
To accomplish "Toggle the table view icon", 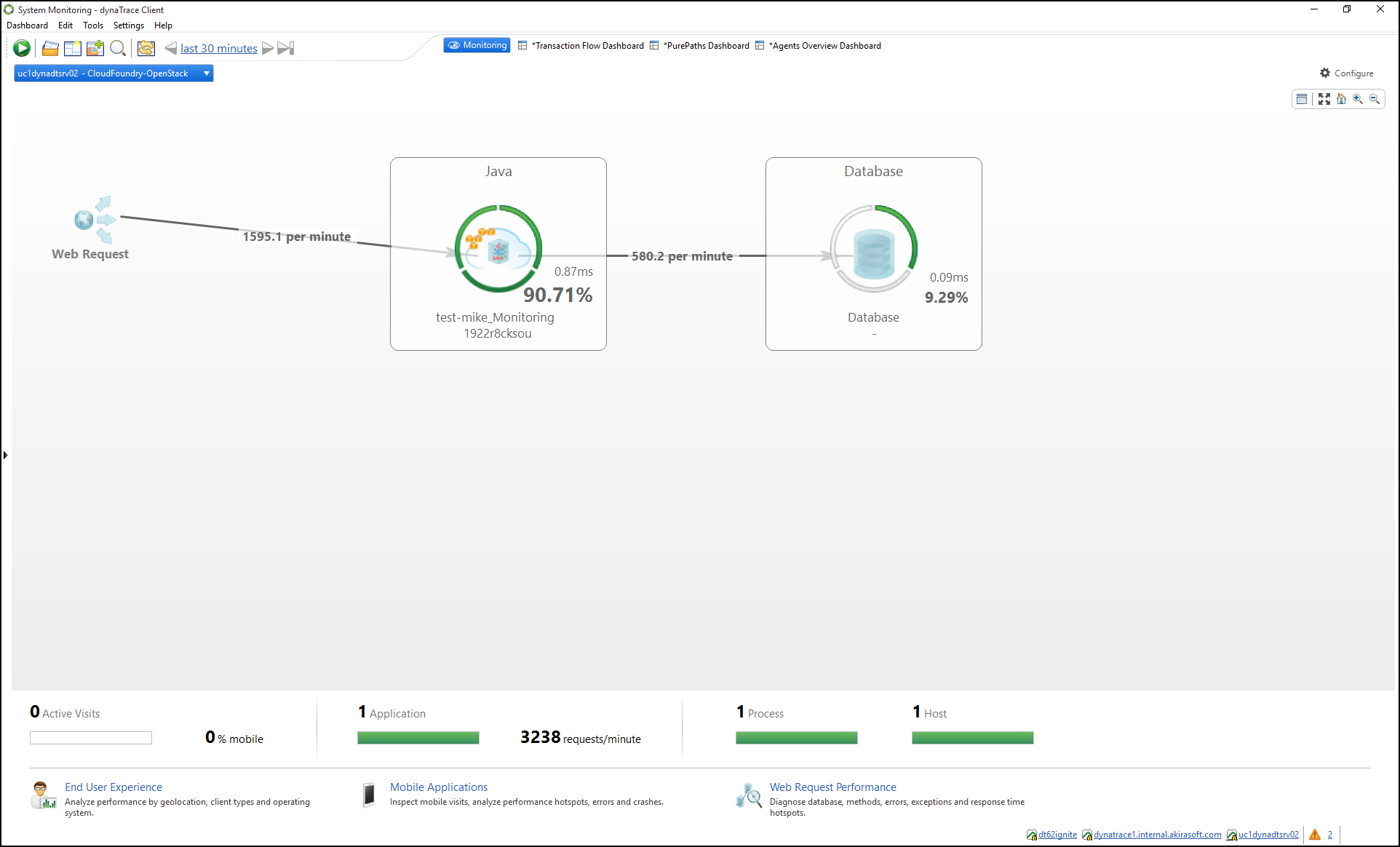I will click(x=1302, y=99).
